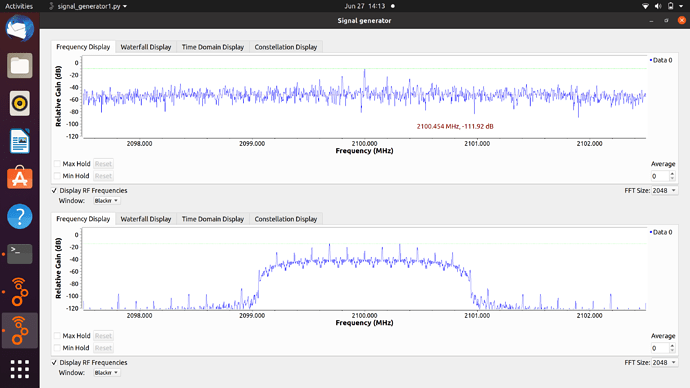The height and width of the screenshot is (388, 690).
Task: Open top FFT Size 2048 dropdown
Action: click(x=664, y=190)
